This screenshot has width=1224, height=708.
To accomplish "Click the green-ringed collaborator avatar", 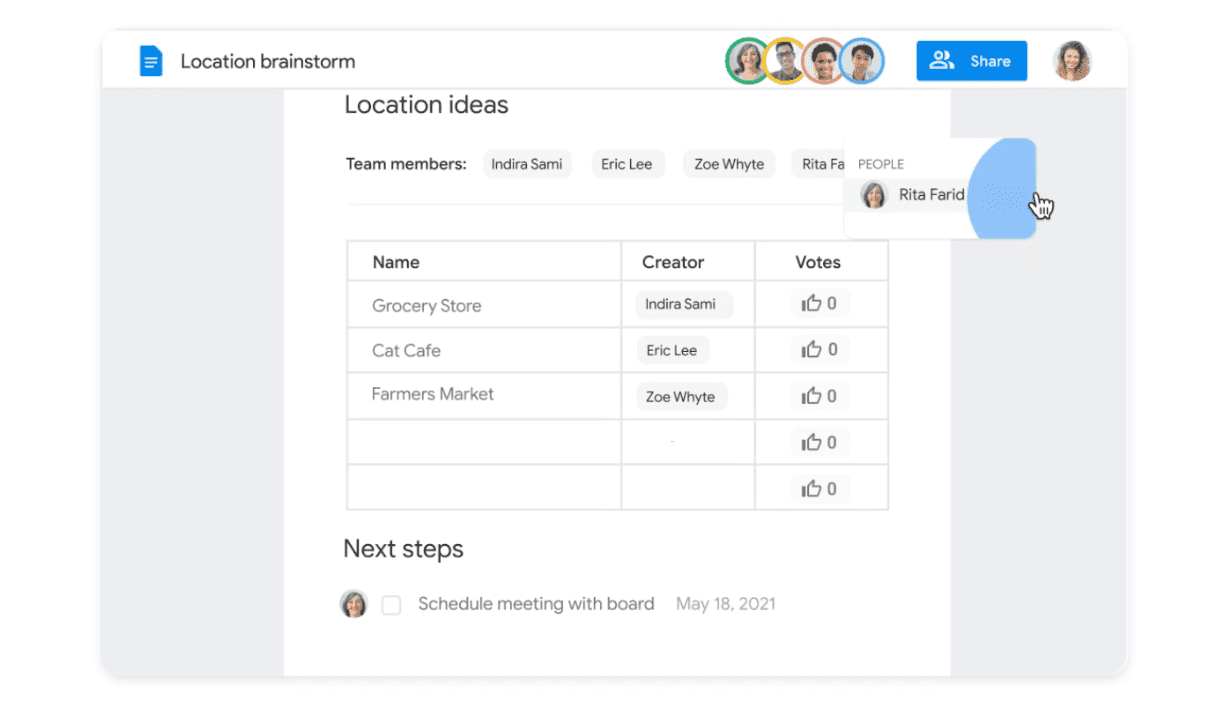I will [747, 61].
